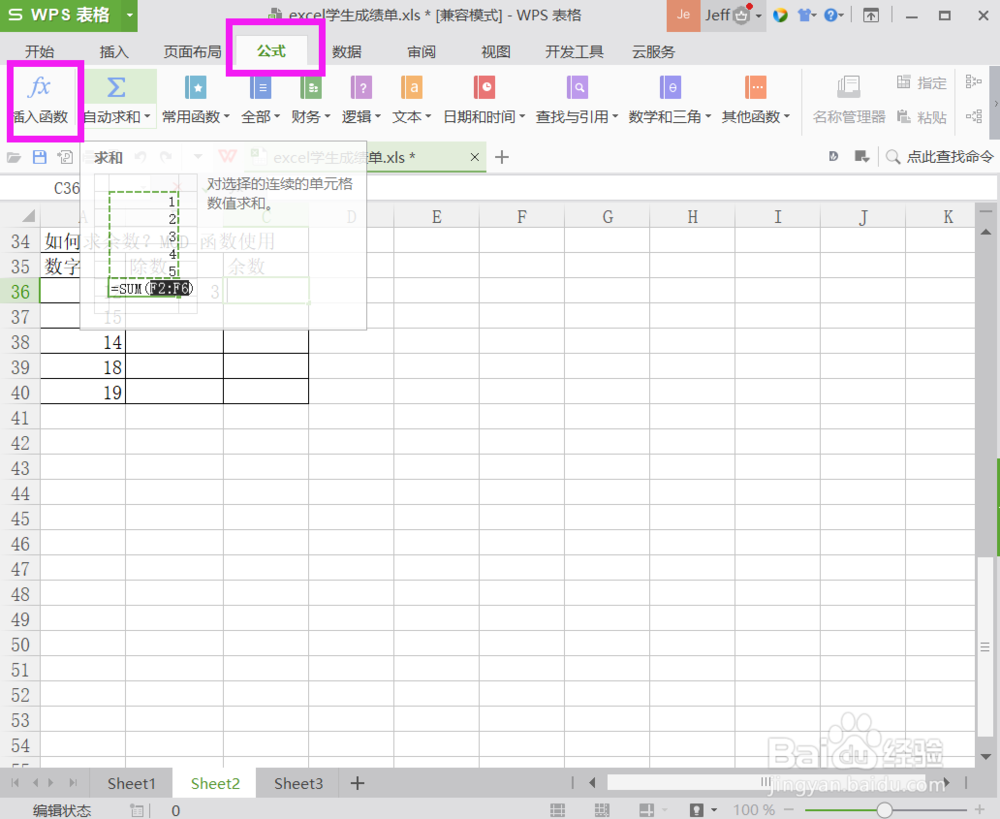This screenshot has width=1000, height=819.
Task: Expand the 自动求和 dropdown arrow
Action: click(x=147, y=117)
